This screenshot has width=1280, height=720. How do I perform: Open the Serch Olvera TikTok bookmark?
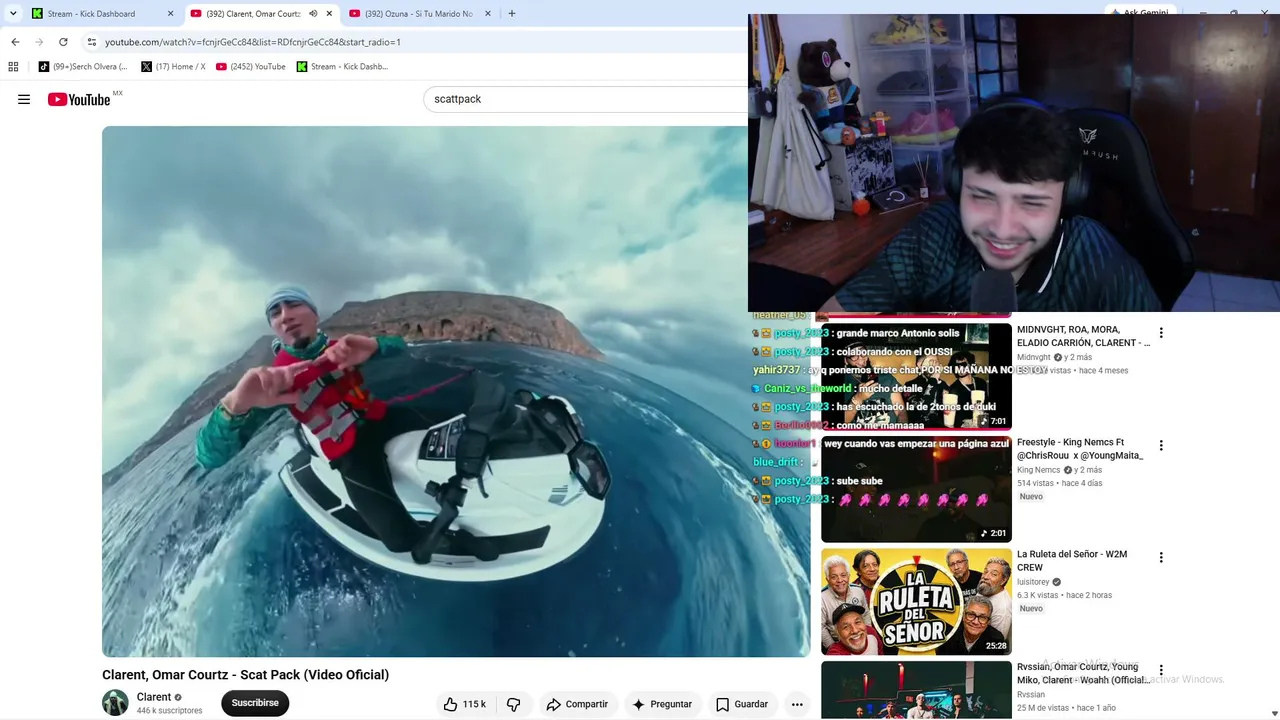coord(83,67)
